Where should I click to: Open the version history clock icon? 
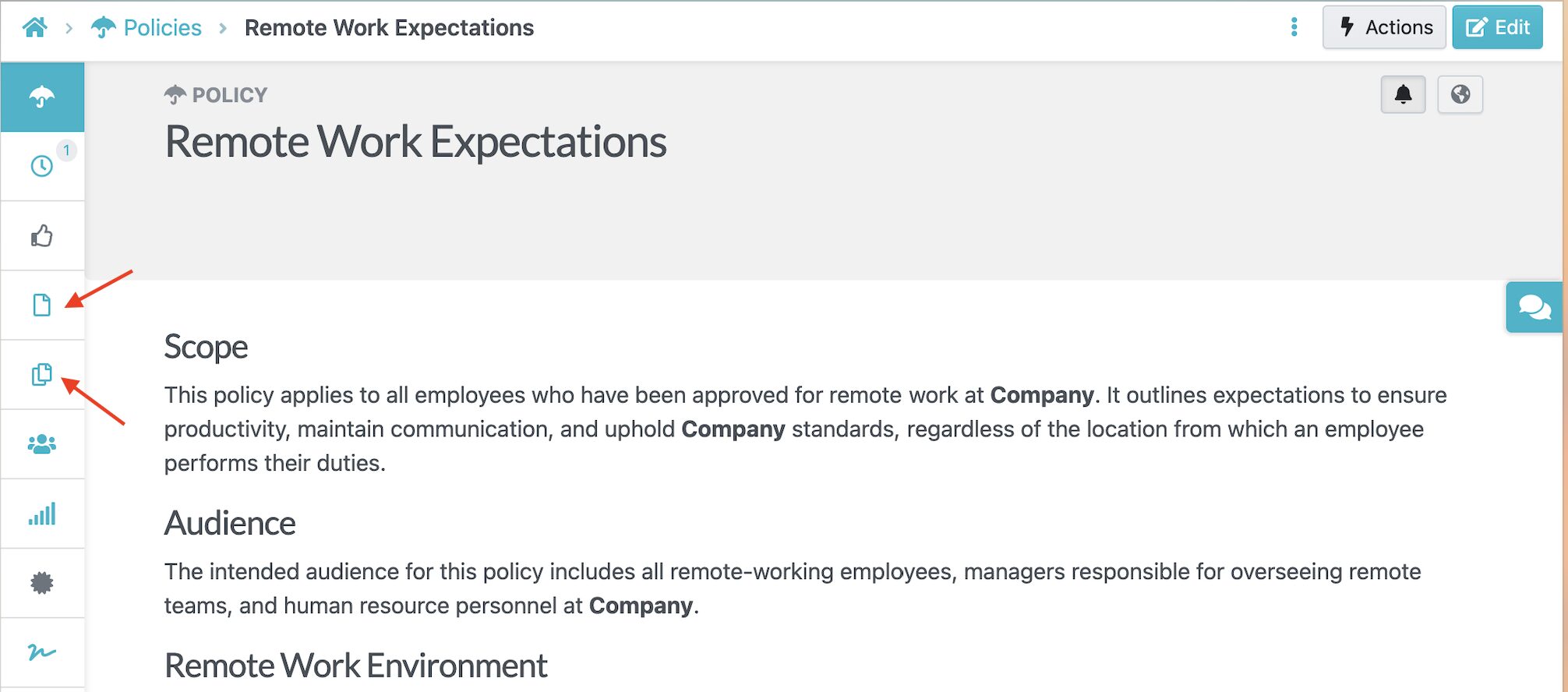(42, 165)
